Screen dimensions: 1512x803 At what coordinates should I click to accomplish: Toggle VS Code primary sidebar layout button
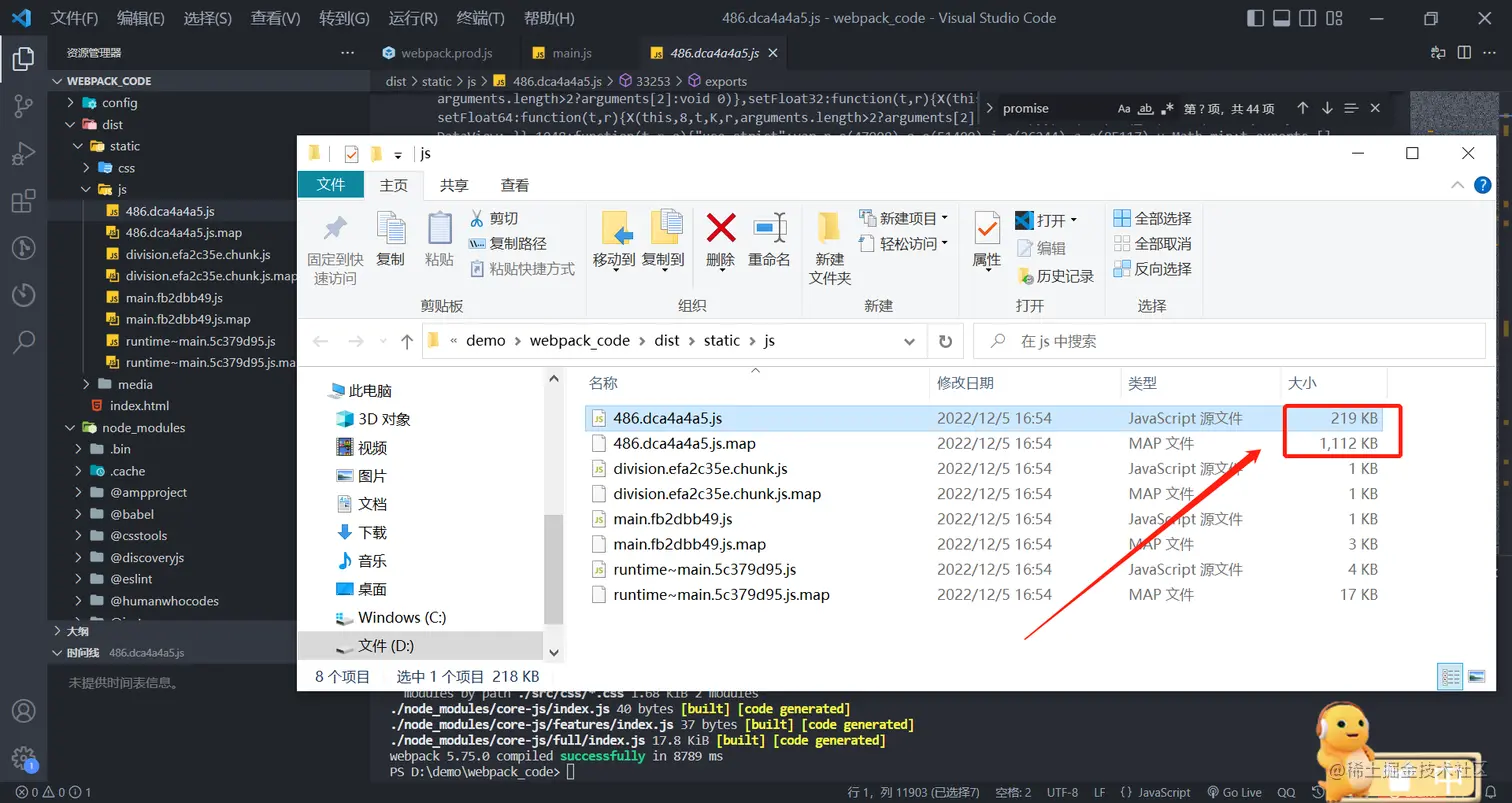point(1256,18)
